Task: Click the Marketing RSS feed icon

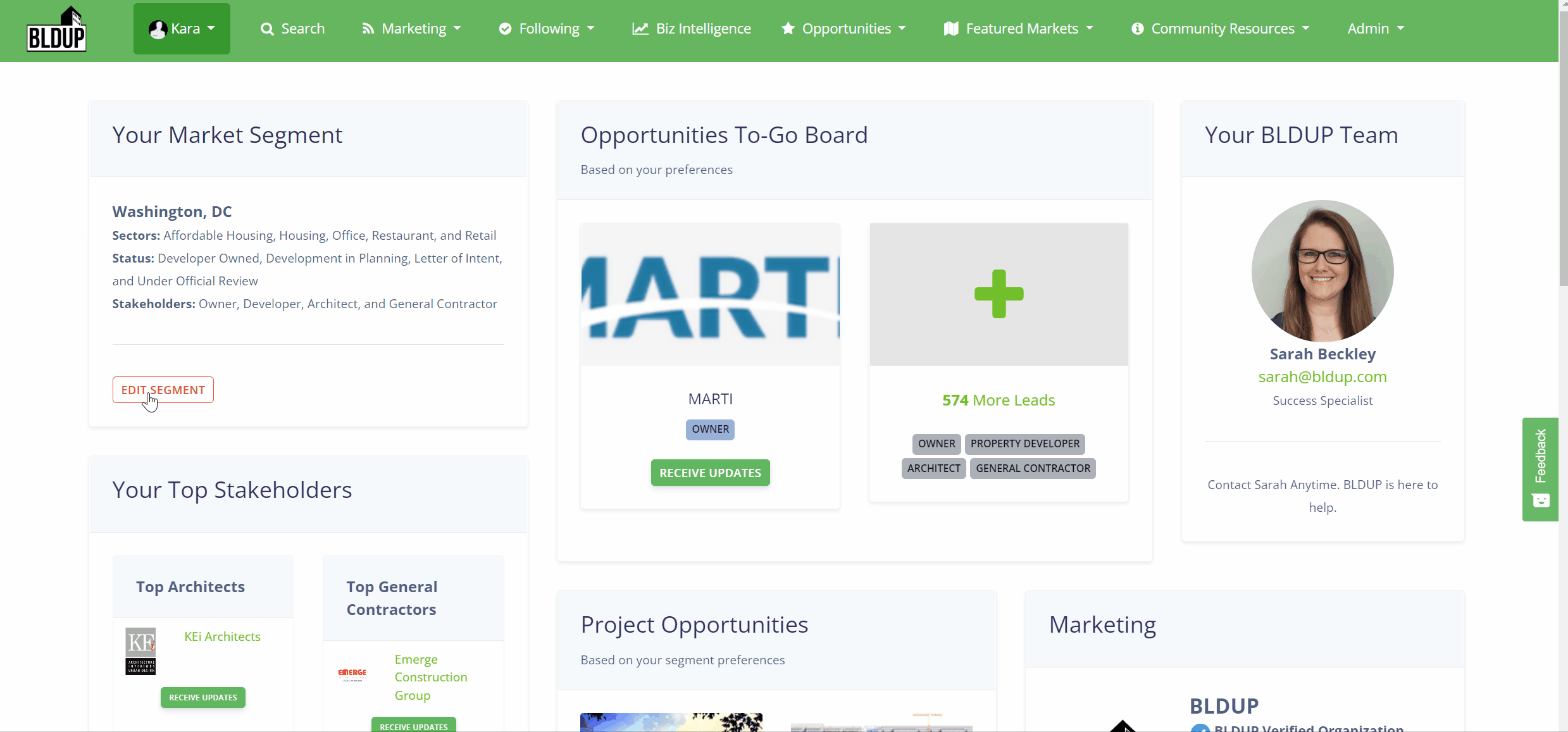Action: (368, 29)
